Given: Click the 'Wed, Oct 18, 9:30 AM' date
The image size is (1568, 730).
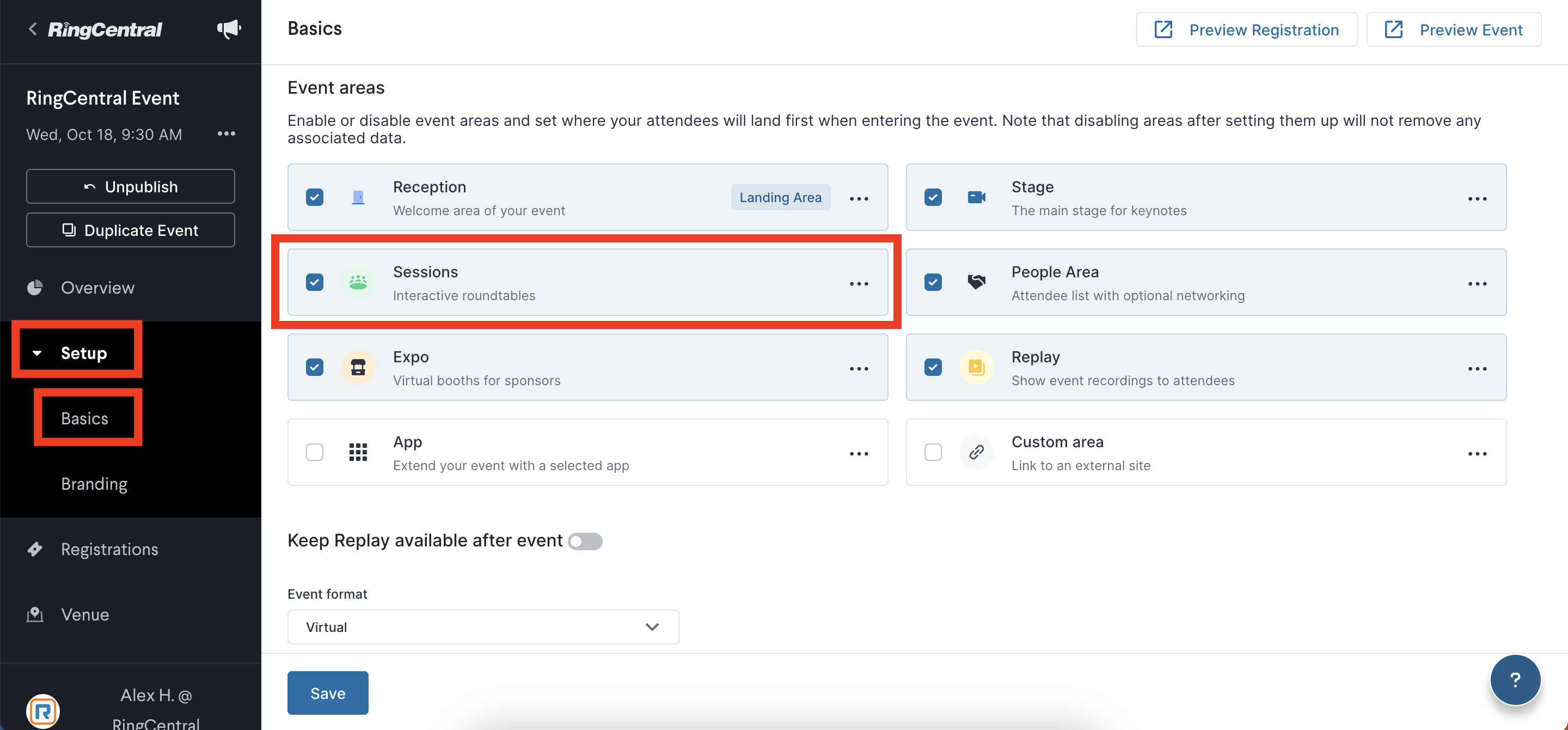Looking at the screenshot, I should coord(104,135).
